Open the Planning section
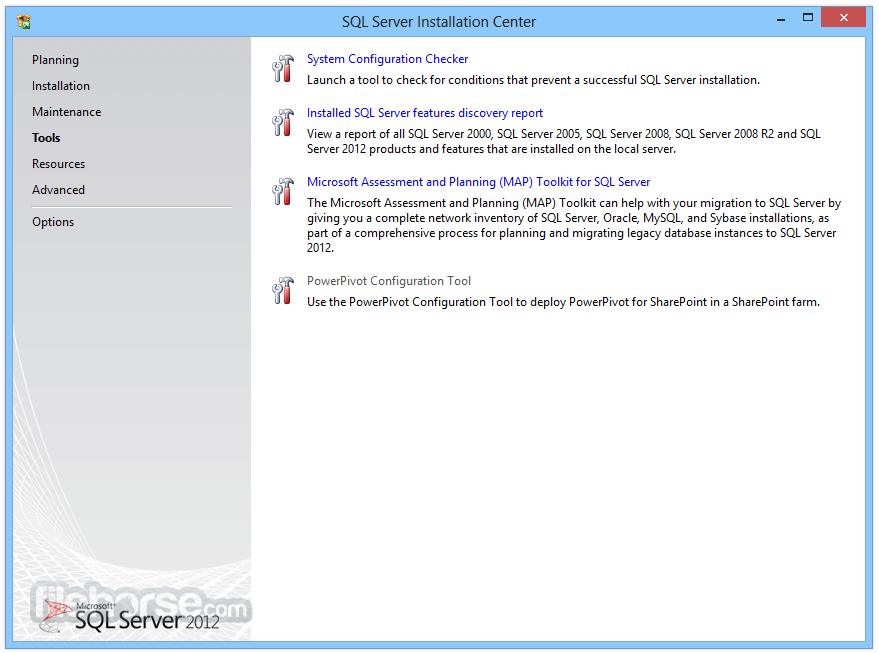Image resolution: width=879 pixels, height=653 pixels. click(55, 60)
